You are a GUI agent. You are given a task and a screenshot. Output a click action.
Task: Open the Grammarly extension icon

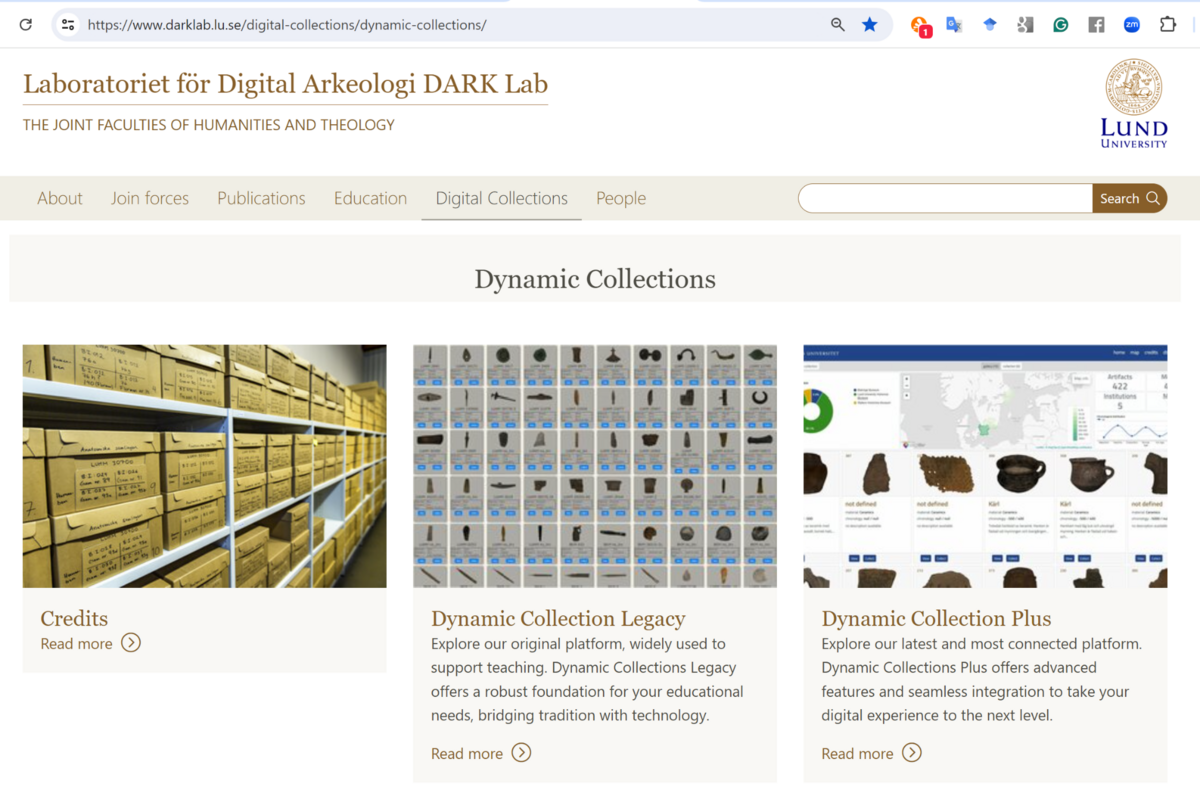tap(1060, 24)
